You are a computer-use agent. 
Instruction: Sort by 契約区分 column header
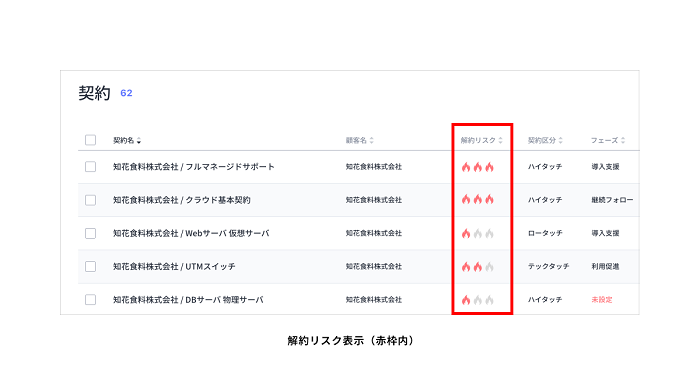pyautogui.click(x=545, y=140)
